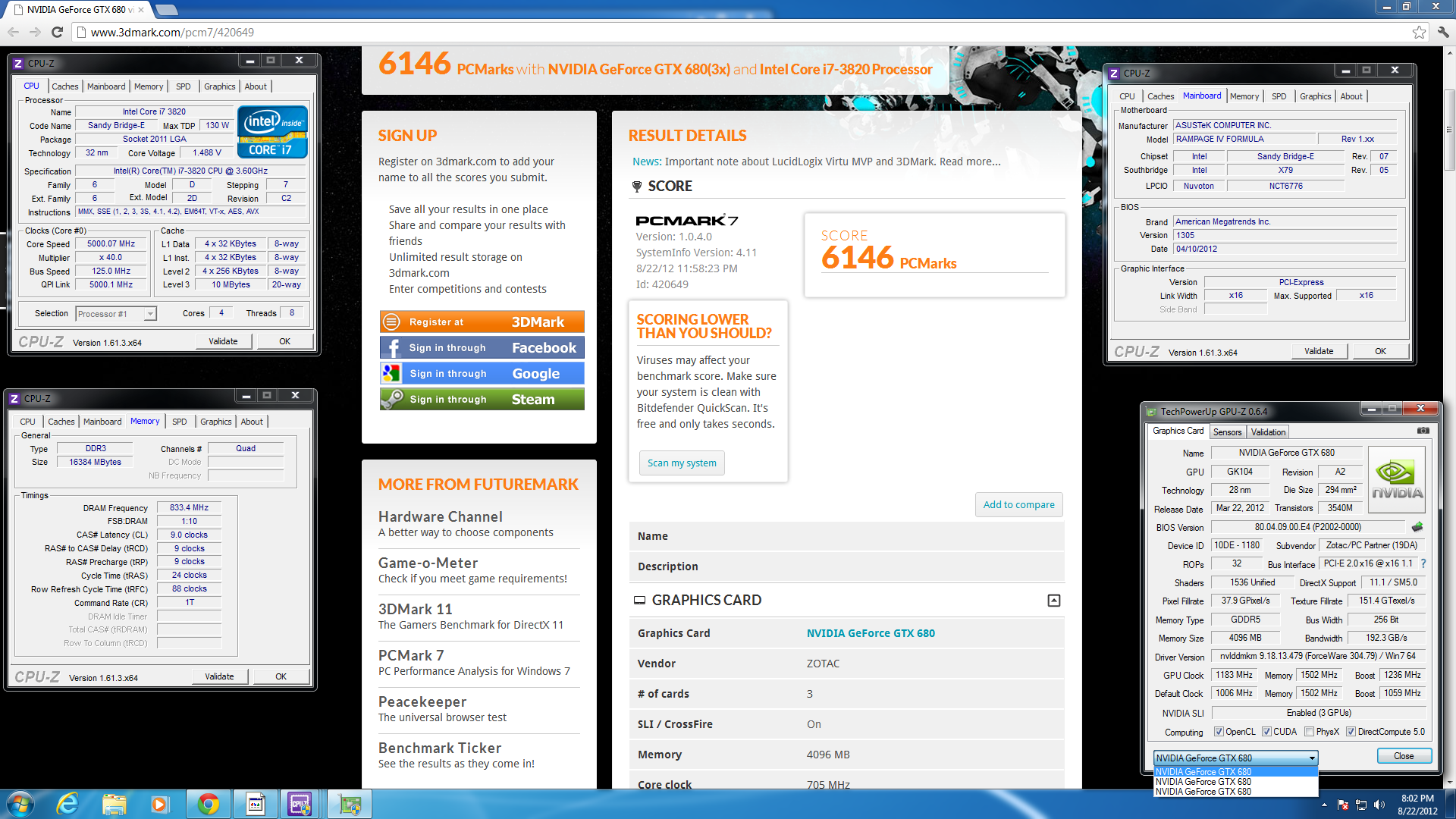
Task: Sign in through Facebook button
Action: 482,348
